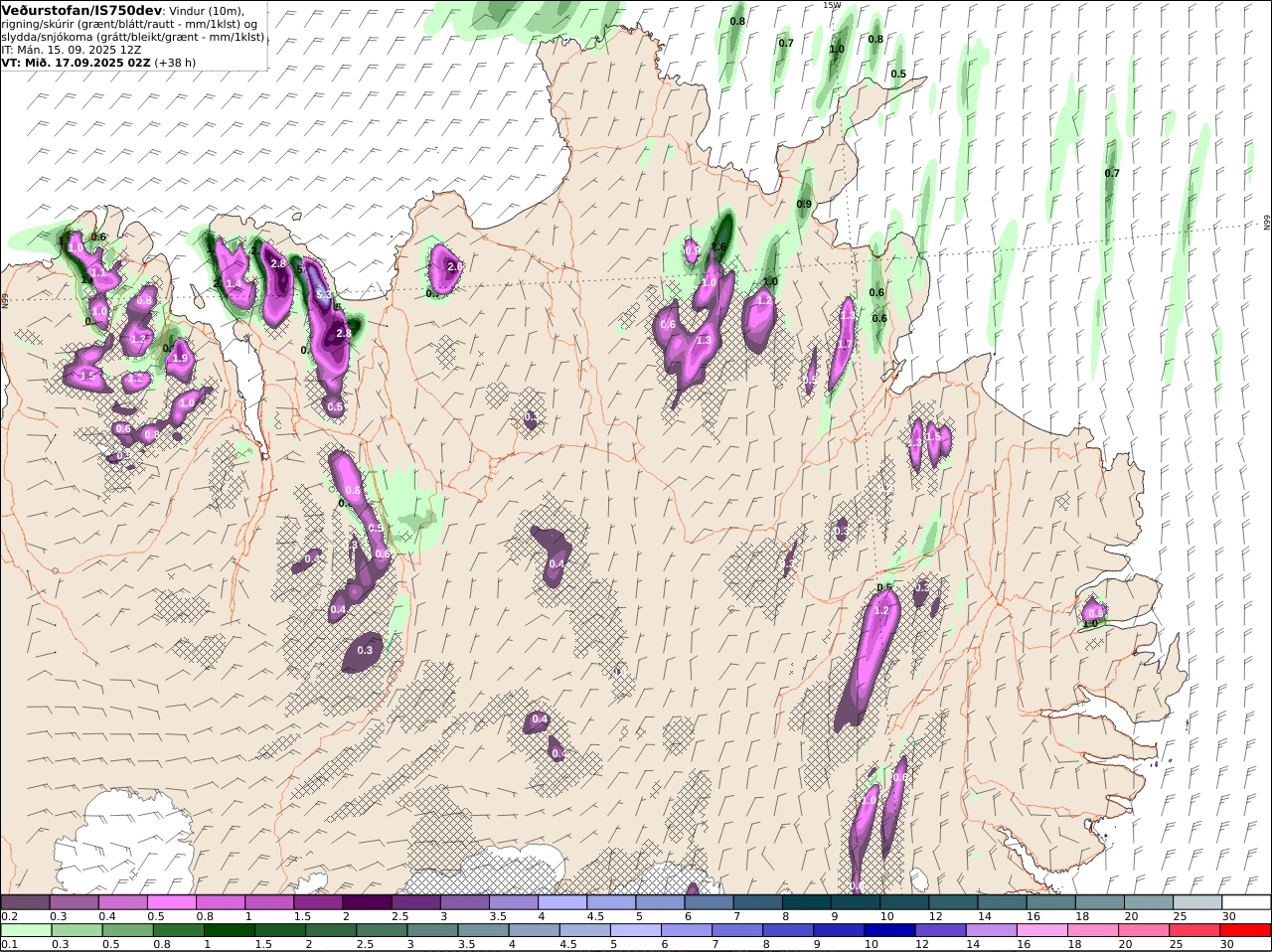Click the rain-scale swatch labeled 3.5

click(x=483, y=930)
